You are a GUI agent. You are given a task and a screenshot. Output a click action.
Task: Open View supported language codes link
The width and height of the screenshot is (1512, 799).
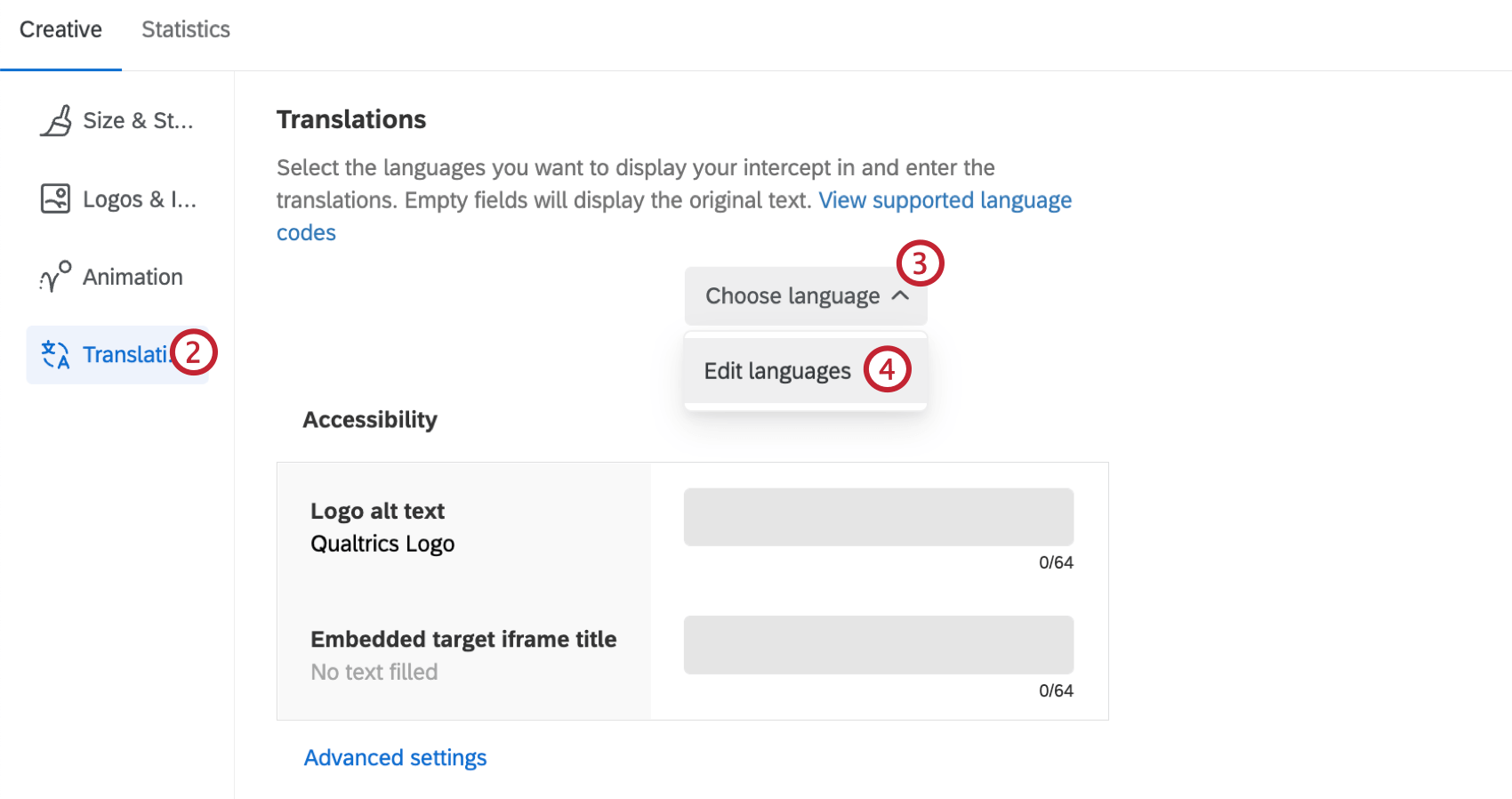(x=945, y=200)
